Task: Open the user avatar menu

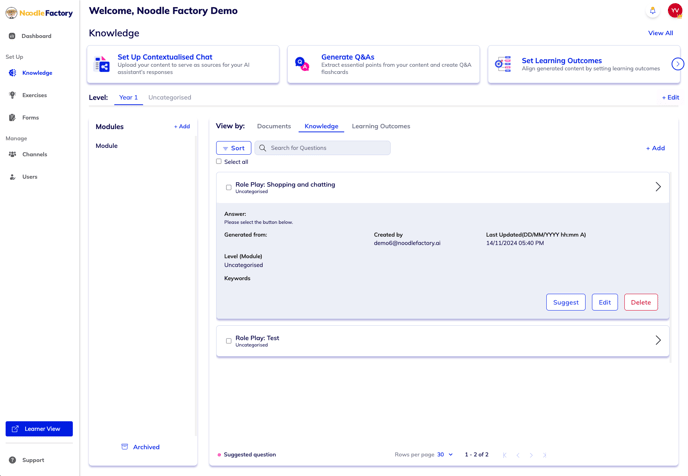Action: click(x=674, y=11)
